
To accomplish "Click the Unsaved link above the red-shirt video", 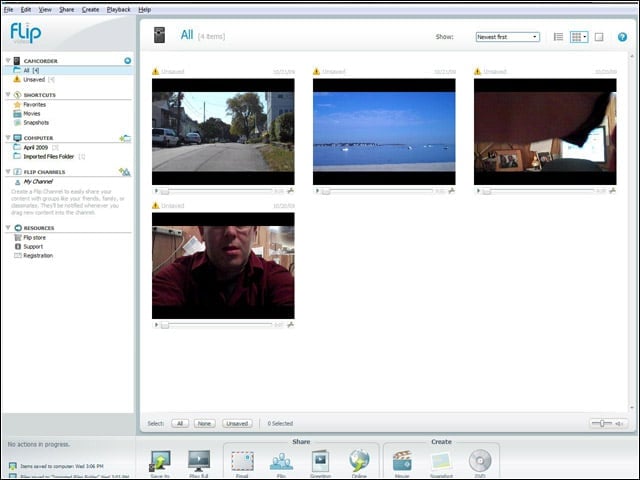I will coord(173,206).
